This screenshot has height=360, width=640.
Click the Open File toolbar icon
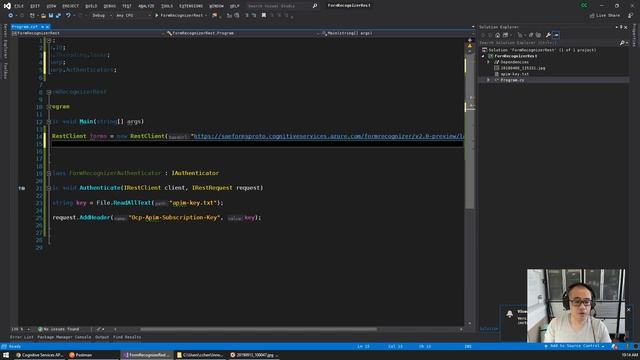[43, 16]
